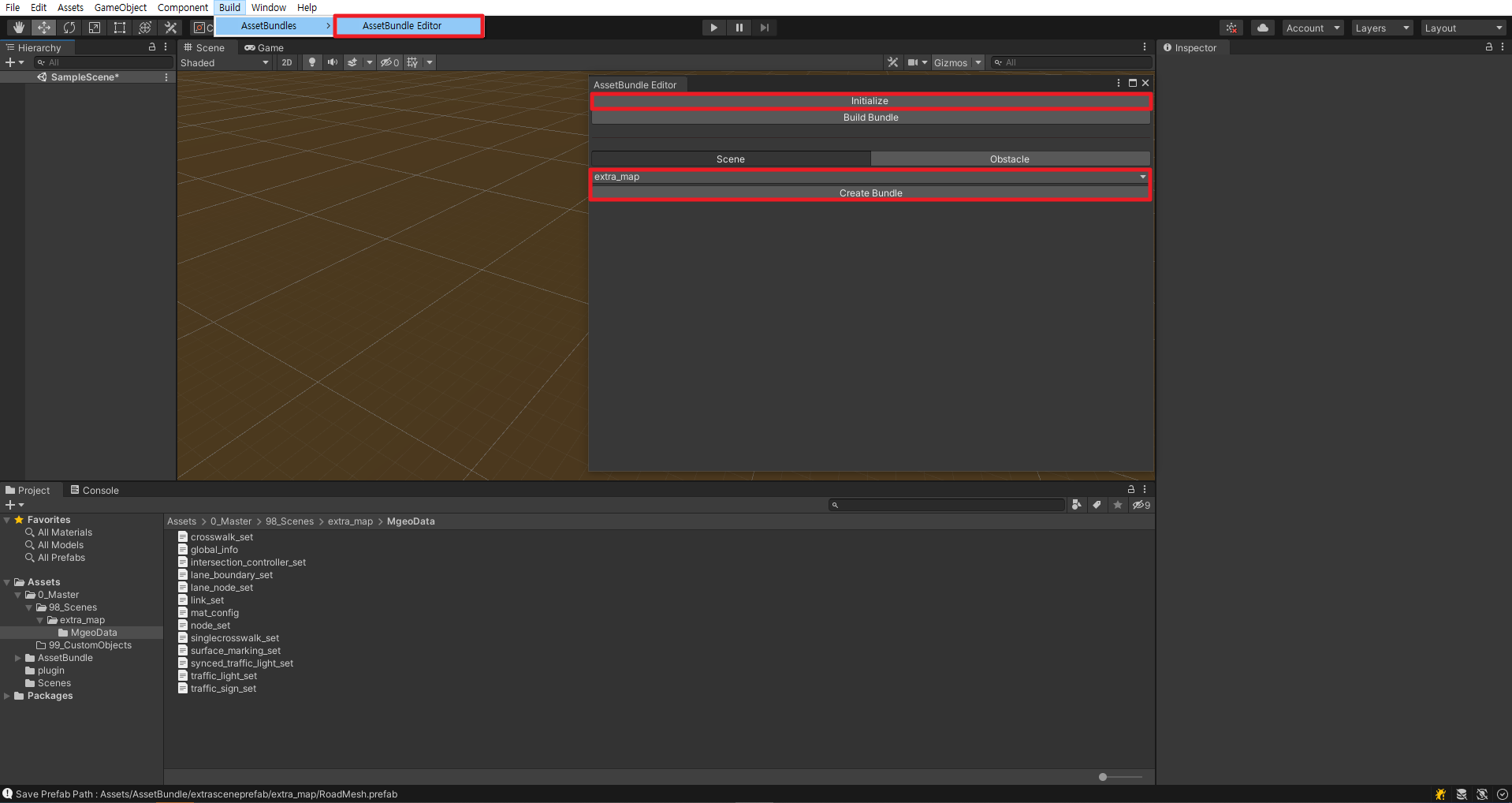Click the Build Bundle button
Image resolution: width=1512 pixels, height=803 pixels.
point(870,118)
